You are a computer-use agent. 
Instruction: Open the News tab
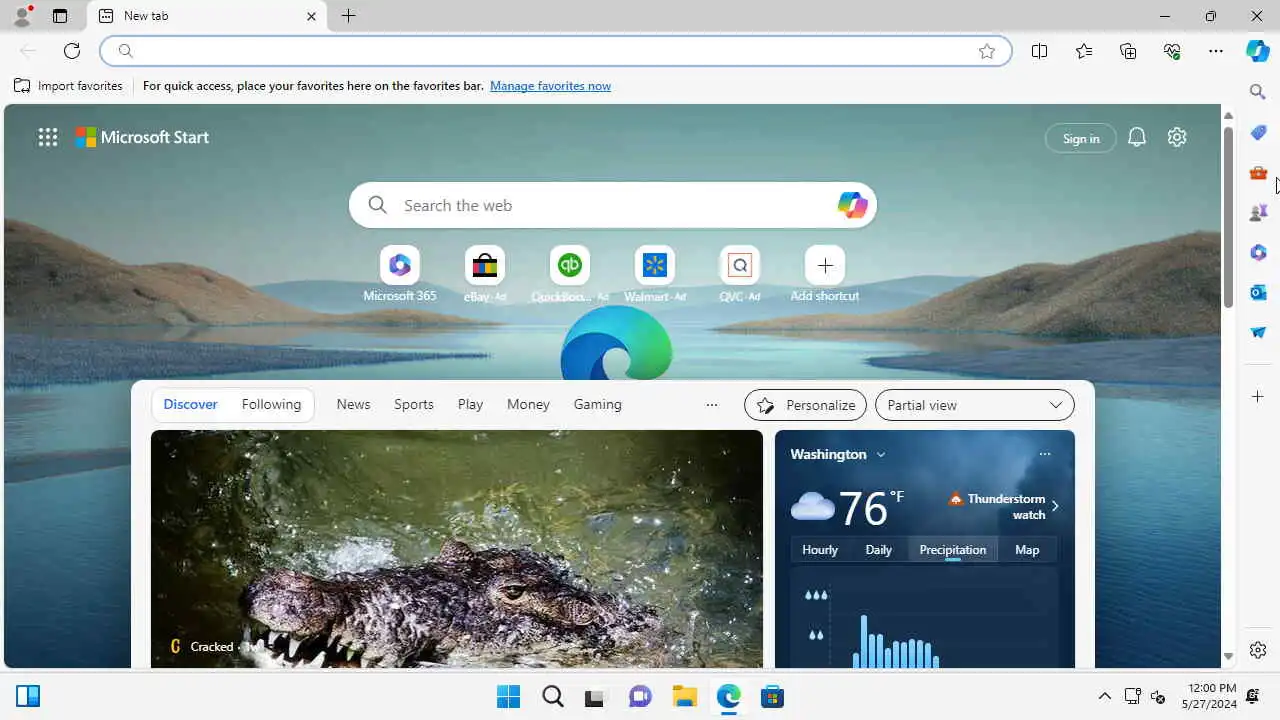353,405
